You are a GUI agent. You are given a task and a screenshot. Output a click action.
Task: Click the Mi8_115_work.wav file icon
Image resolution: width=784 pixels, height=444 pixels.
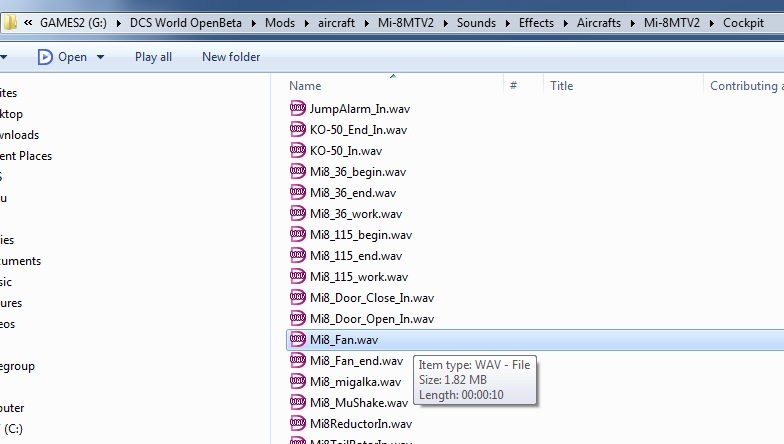298,276
